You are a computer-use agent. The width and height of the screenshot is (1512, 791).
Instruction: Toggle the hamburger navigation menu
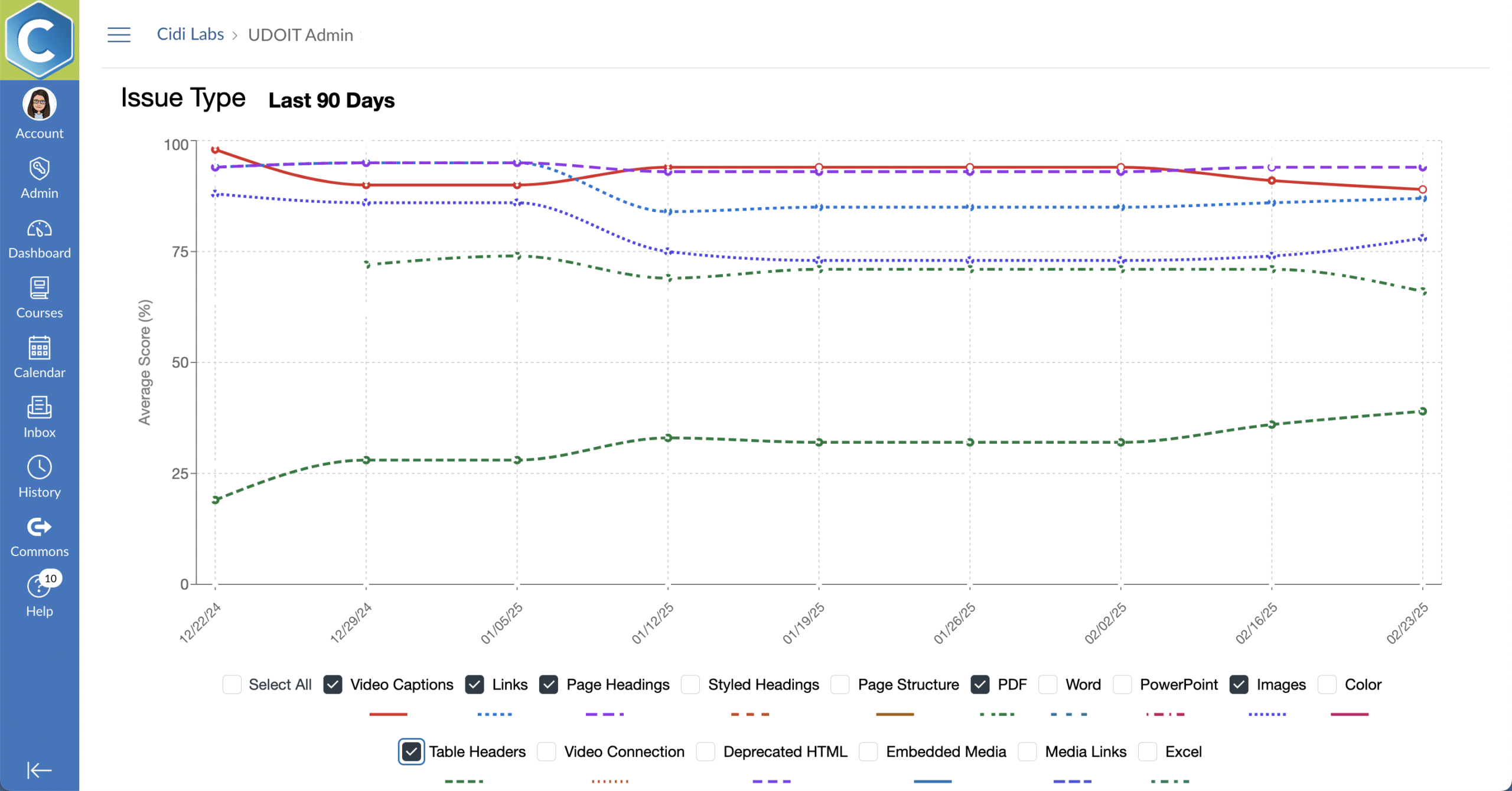click(x=119, y=35)
